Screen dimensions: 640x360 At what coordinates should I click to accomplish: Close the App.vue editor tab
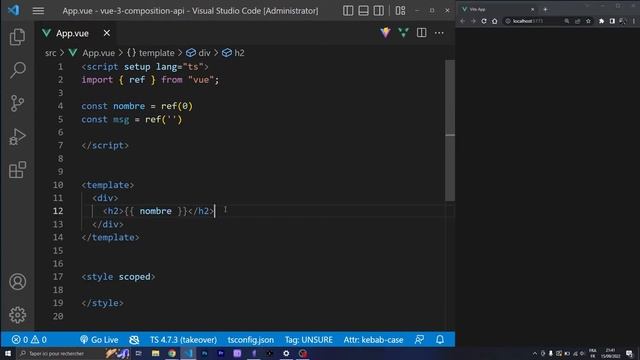[107, 33]
